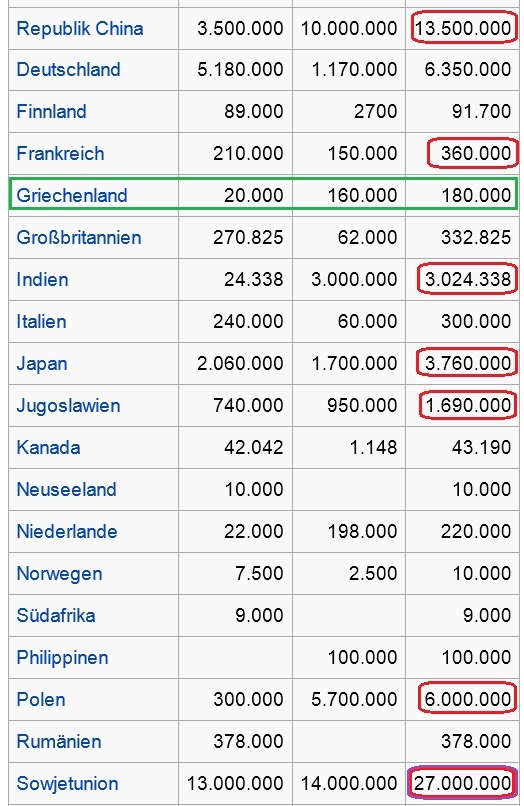Open the Philippinen link

point(62,657)
